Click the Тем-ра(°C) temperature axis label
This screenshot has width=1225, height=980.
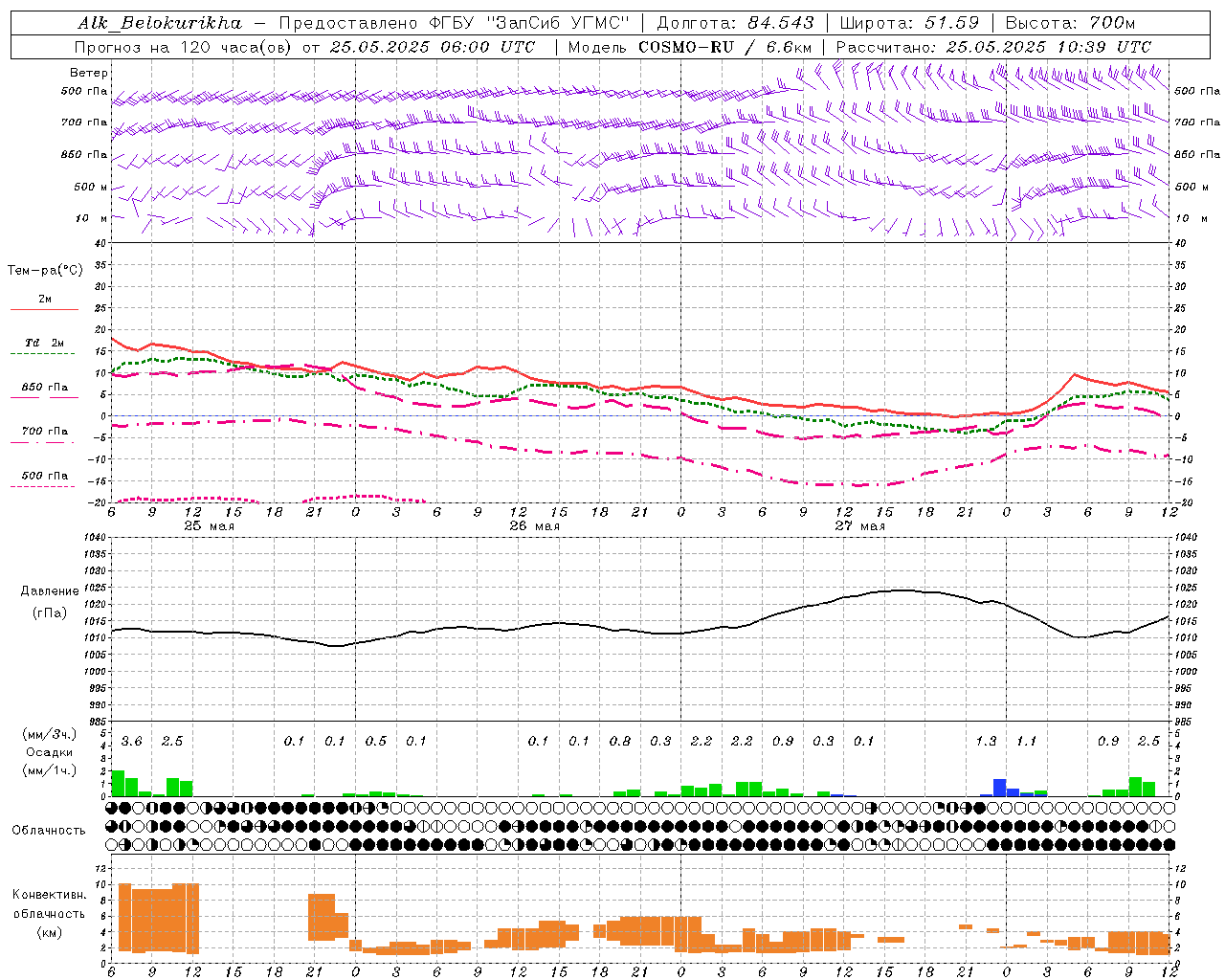point(45,271)
